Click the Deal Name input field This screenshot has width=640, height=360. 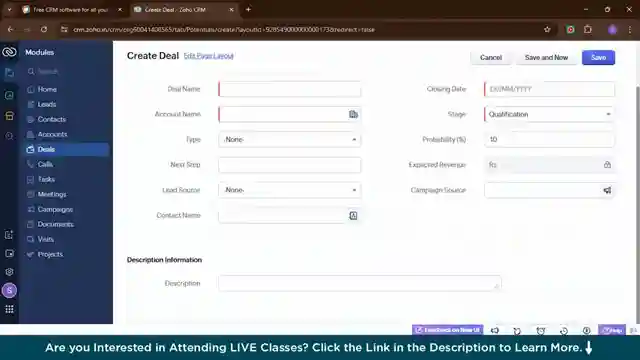coord(289,89)
